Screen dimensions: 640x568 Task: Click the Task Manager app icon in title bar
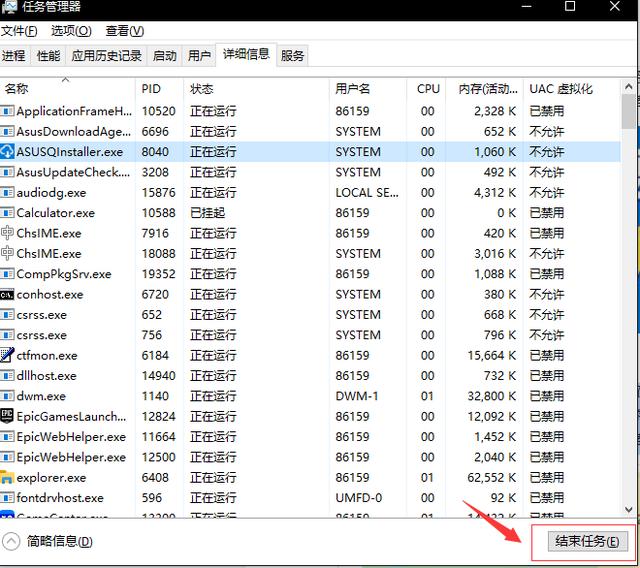[8, 7]
